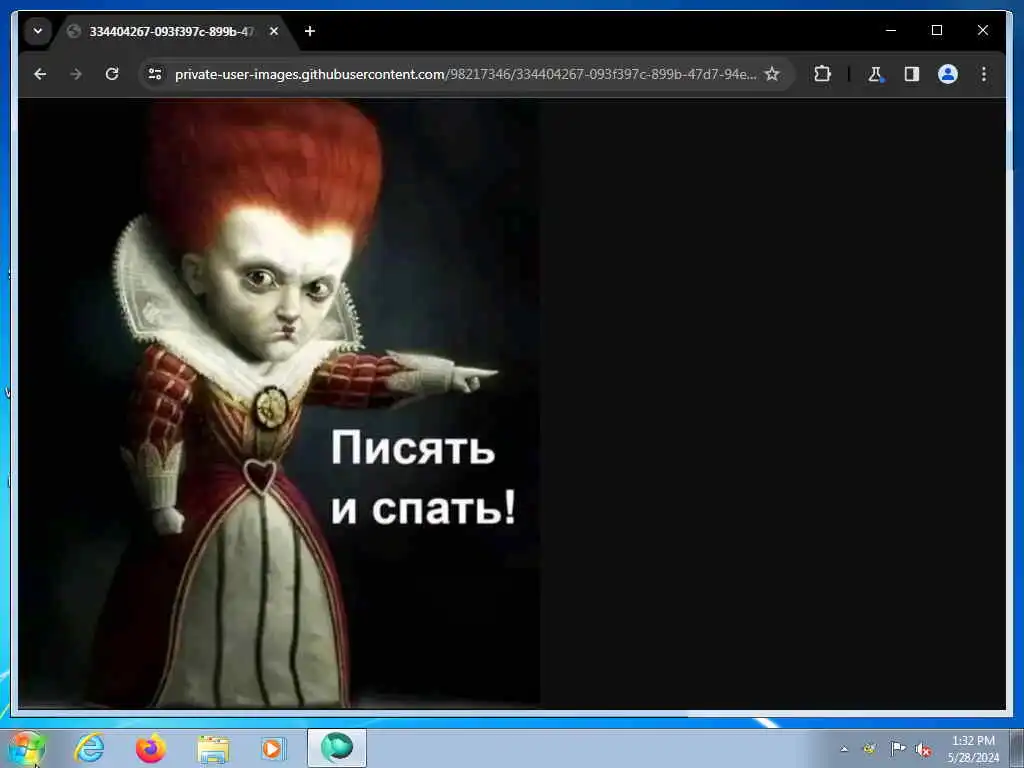Reload the current page
Viewport: 1024px width, 768px height.
[x=112, y=74]
